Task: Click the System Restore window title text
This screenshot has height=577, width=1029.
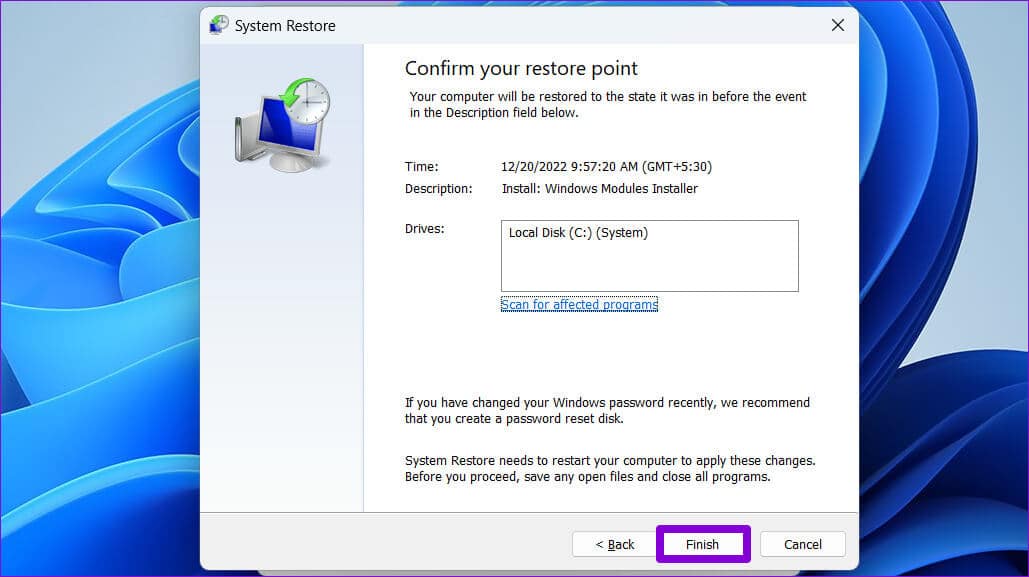Action: (x=285, y=26)
